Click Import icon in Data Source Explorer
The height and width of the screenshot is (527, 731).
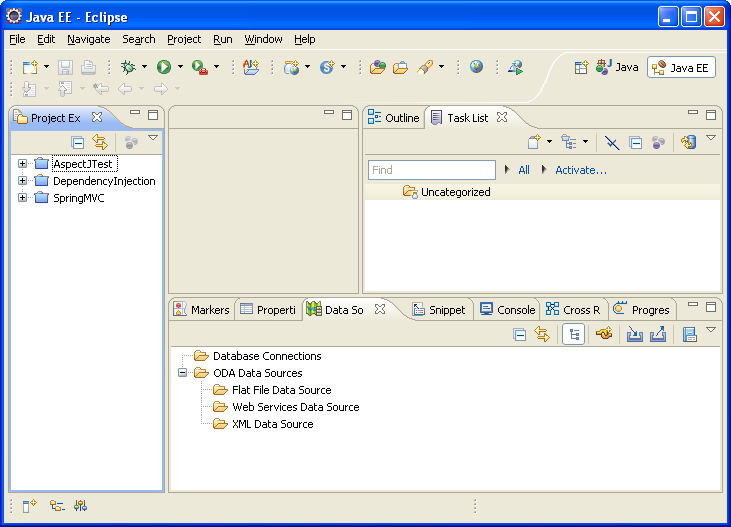(634, 335)
